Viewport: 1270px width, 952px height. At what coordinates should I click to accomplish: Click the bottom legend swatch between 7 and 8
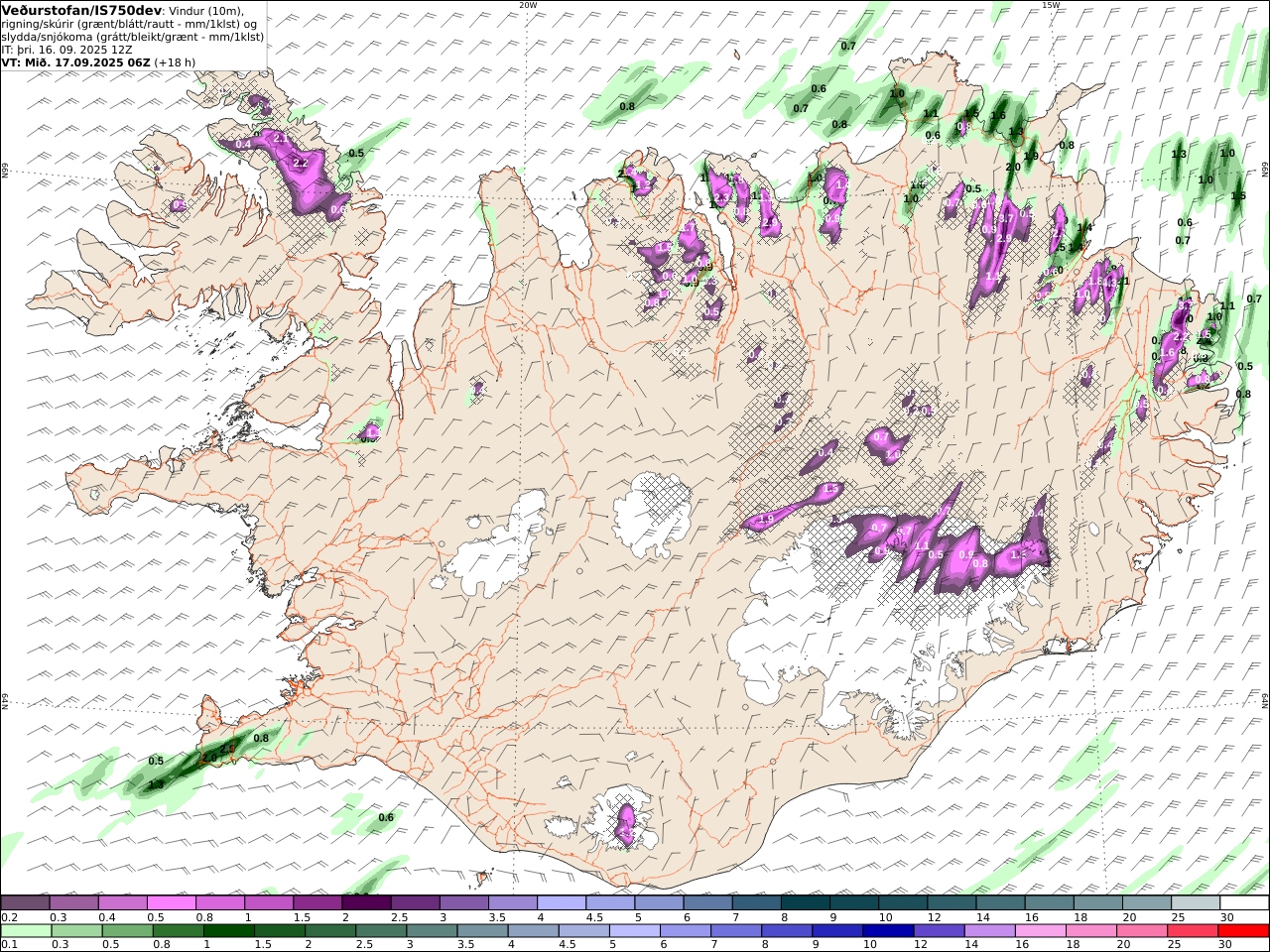[735, 931]
